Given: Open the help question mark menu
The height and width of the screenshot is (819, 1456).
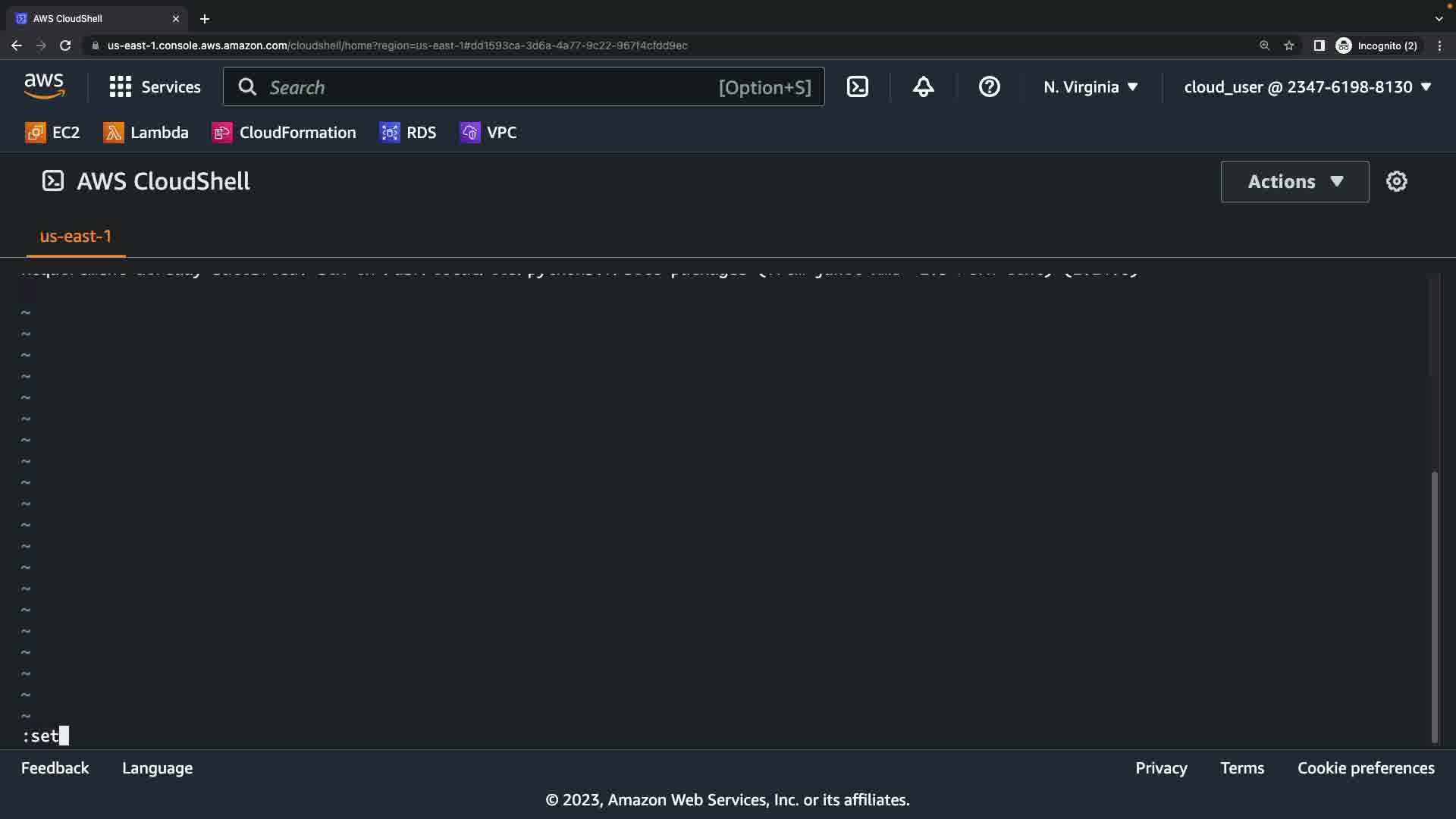Looking at the screenshot, I should pos(989,87).
